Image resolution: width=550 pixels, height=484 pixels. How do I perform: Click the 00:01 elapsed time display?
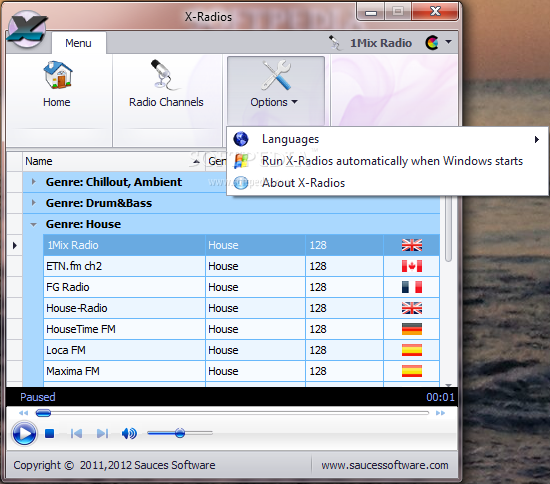point(440,397)
